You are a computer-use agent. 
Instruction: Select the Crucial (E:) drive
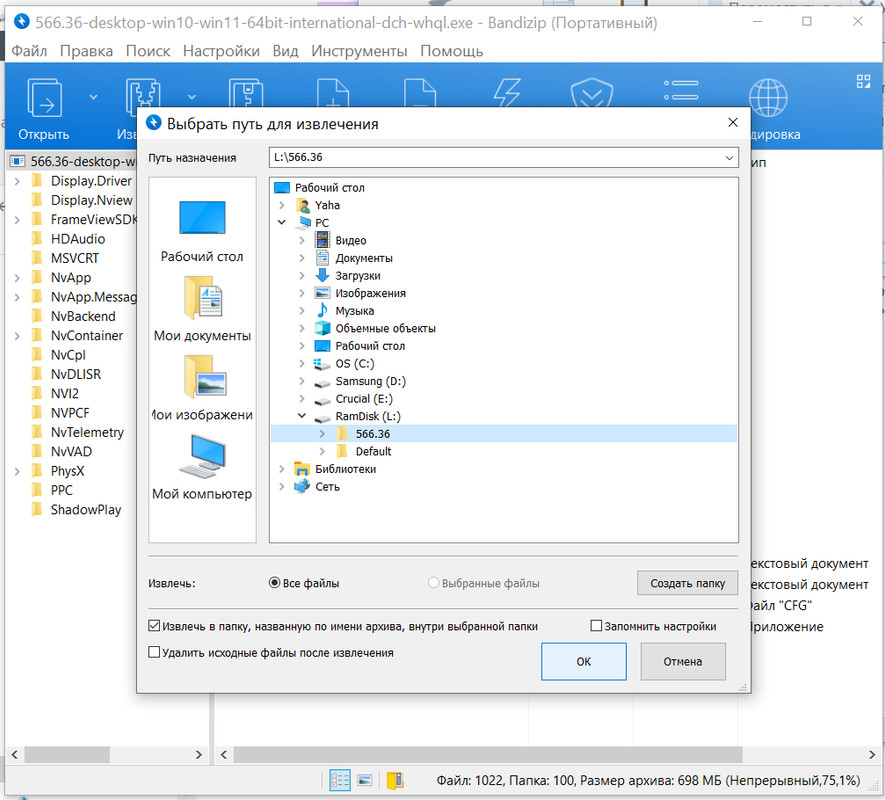363,399
